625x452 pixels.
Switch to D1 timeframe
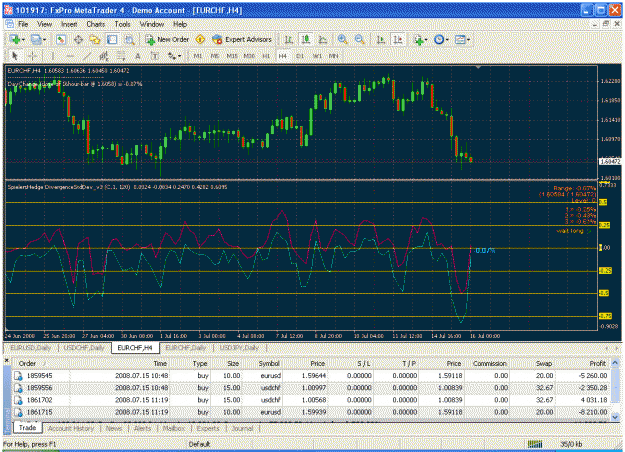pyautogui.click(x=300, y=56)
